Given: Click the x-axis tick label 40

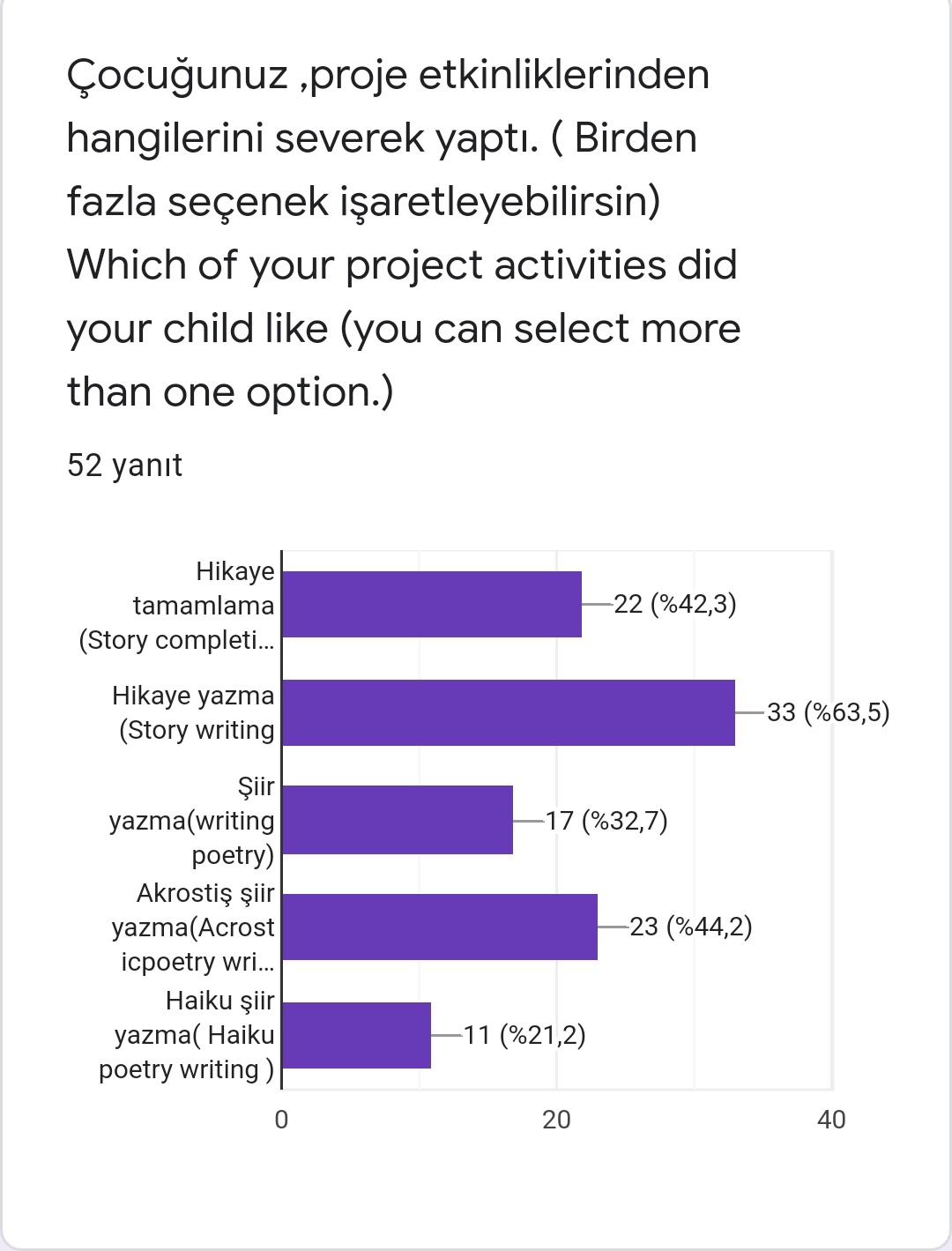Looking at the screenshot, I should coord(831,1120).
